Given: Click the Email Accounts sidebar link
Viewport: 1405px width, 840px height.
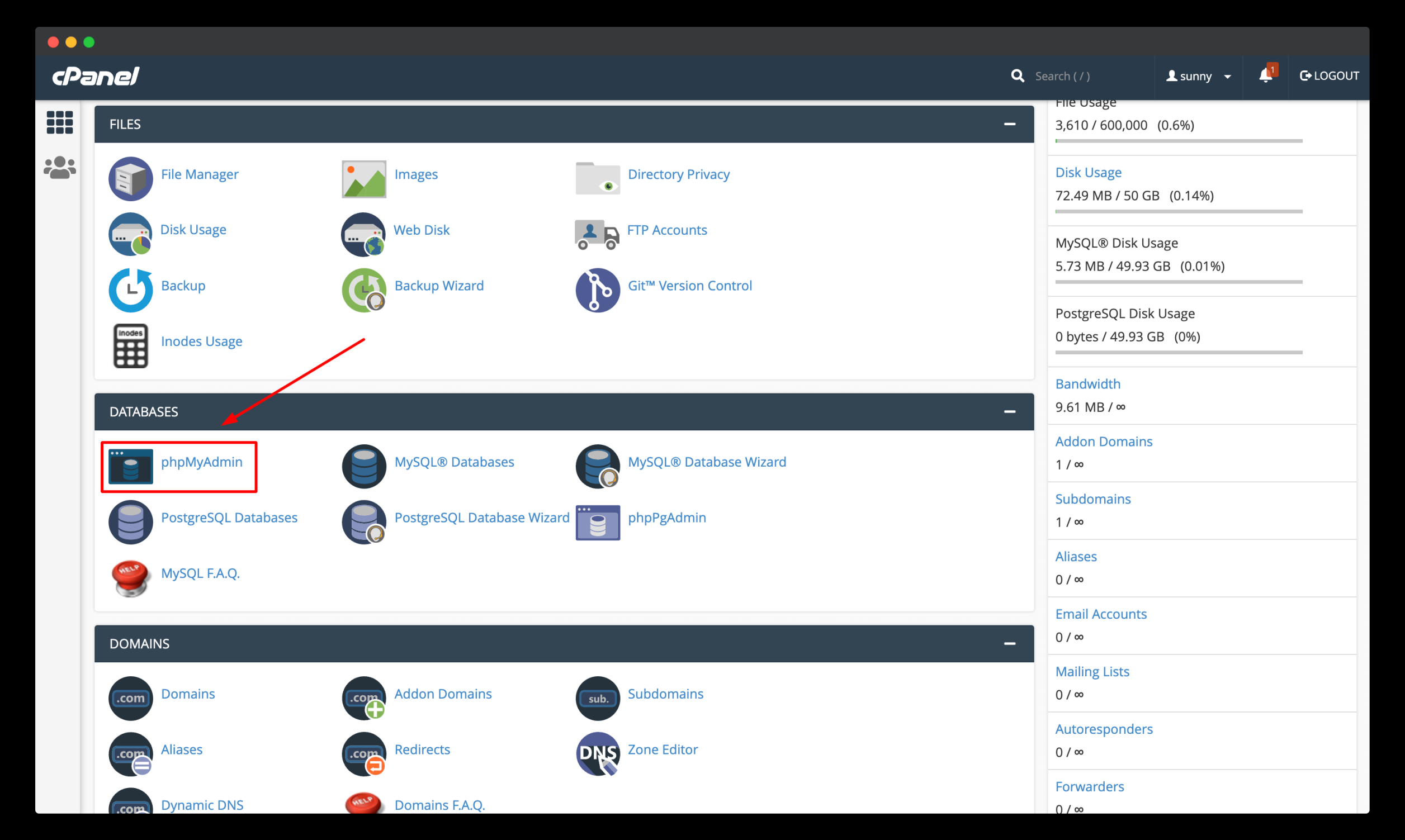Looking at the screenshot, I should click(1100, 614).
